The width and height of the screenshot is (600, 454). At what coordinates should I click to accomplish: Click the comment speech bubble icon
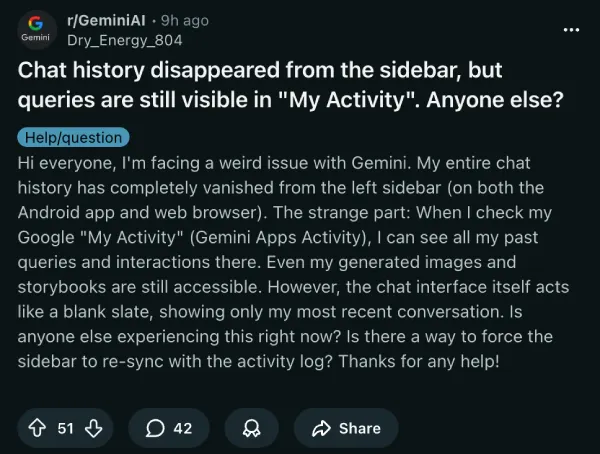[155, 428]
